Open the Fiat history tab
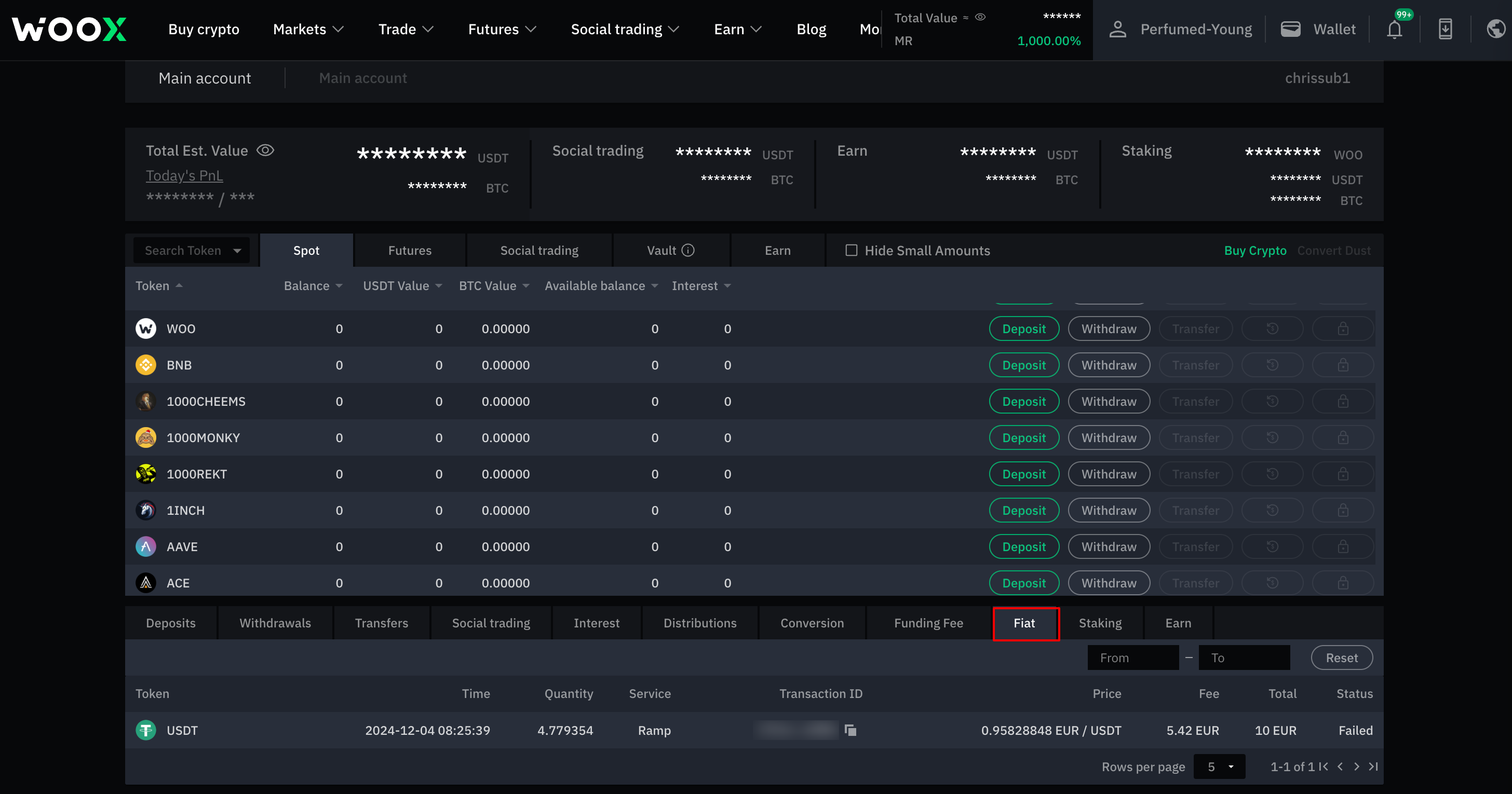 [1025, 623]
